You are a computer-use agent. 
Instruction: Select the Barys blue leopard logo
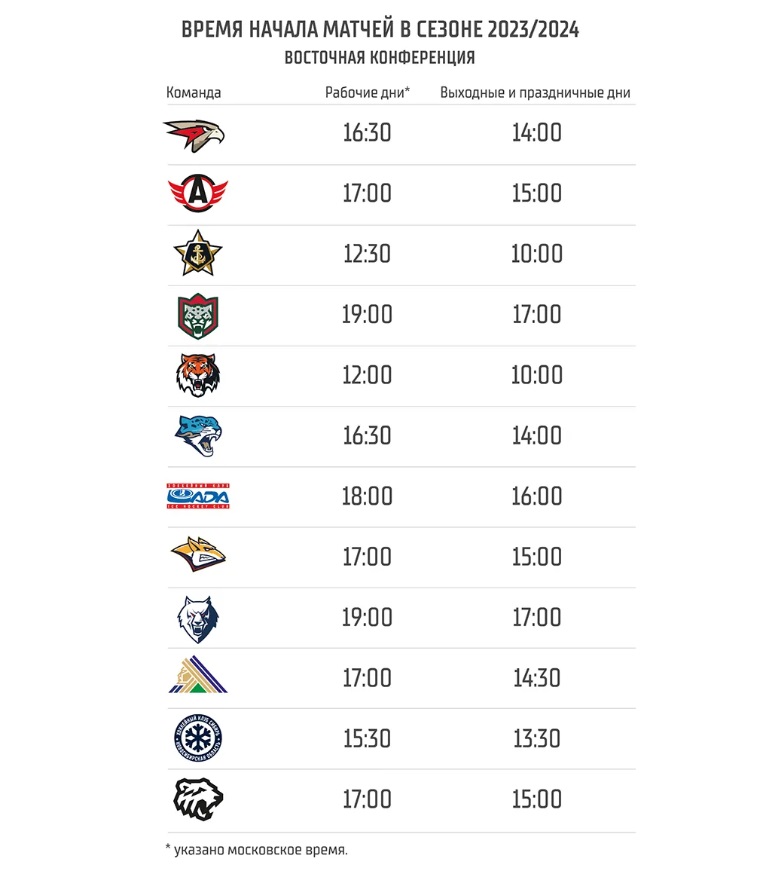[x=197, y=436]
